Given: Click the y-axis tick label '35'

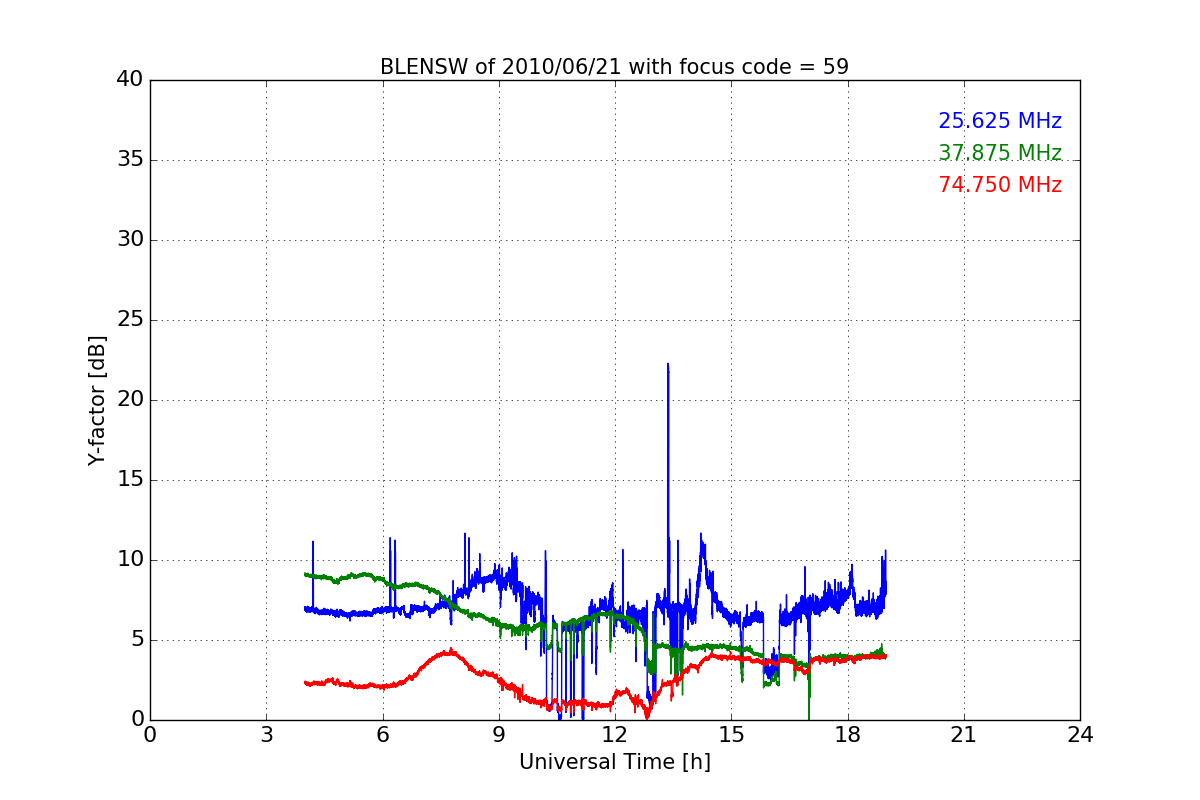Looking at the screenshot, I should (130, 160).
